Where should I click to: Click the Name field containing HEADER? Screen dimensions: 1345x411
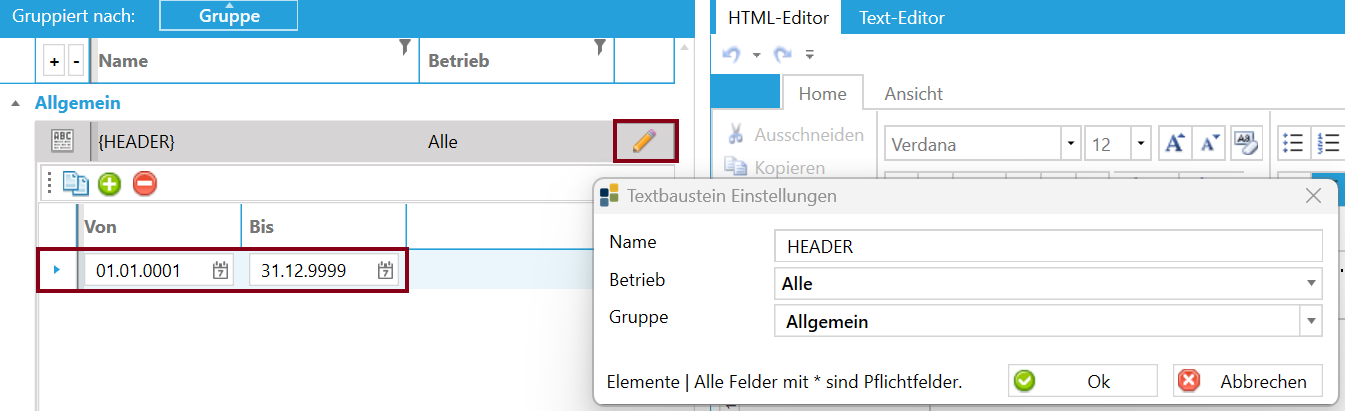point(1048,246)
